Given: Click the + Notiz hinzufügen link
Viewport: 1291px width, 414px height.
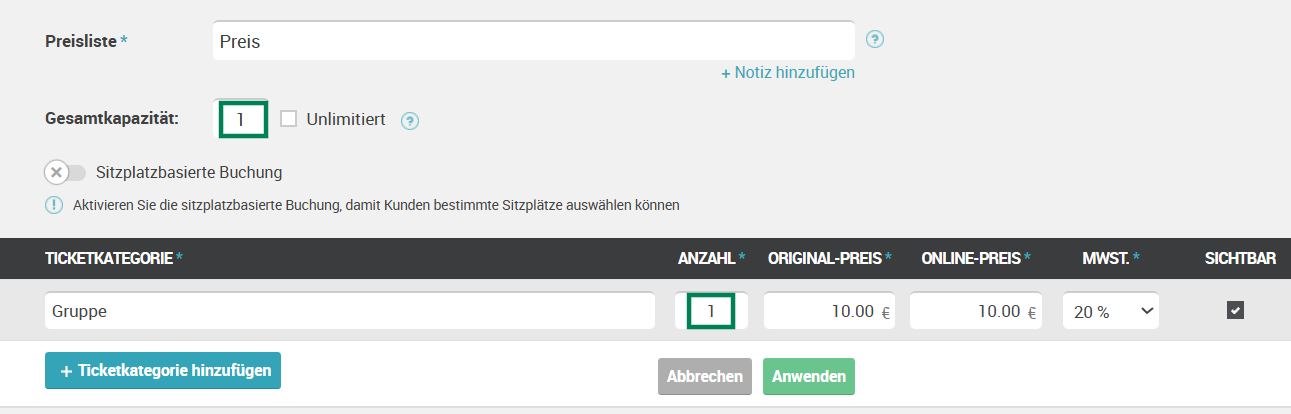Looking at the screenshot, I should [x=788, y=73].
